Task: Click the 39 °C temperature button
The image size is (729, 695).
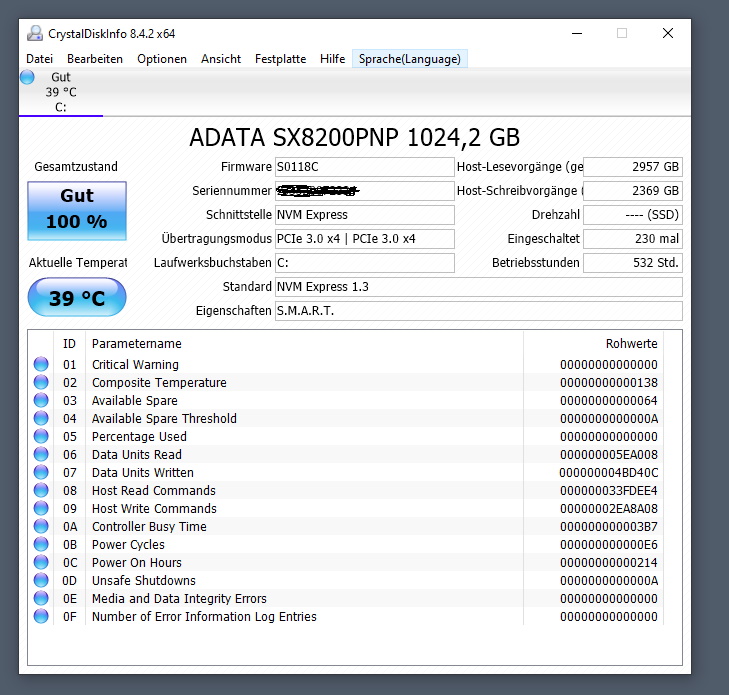Action: click(x=77, y=298)
